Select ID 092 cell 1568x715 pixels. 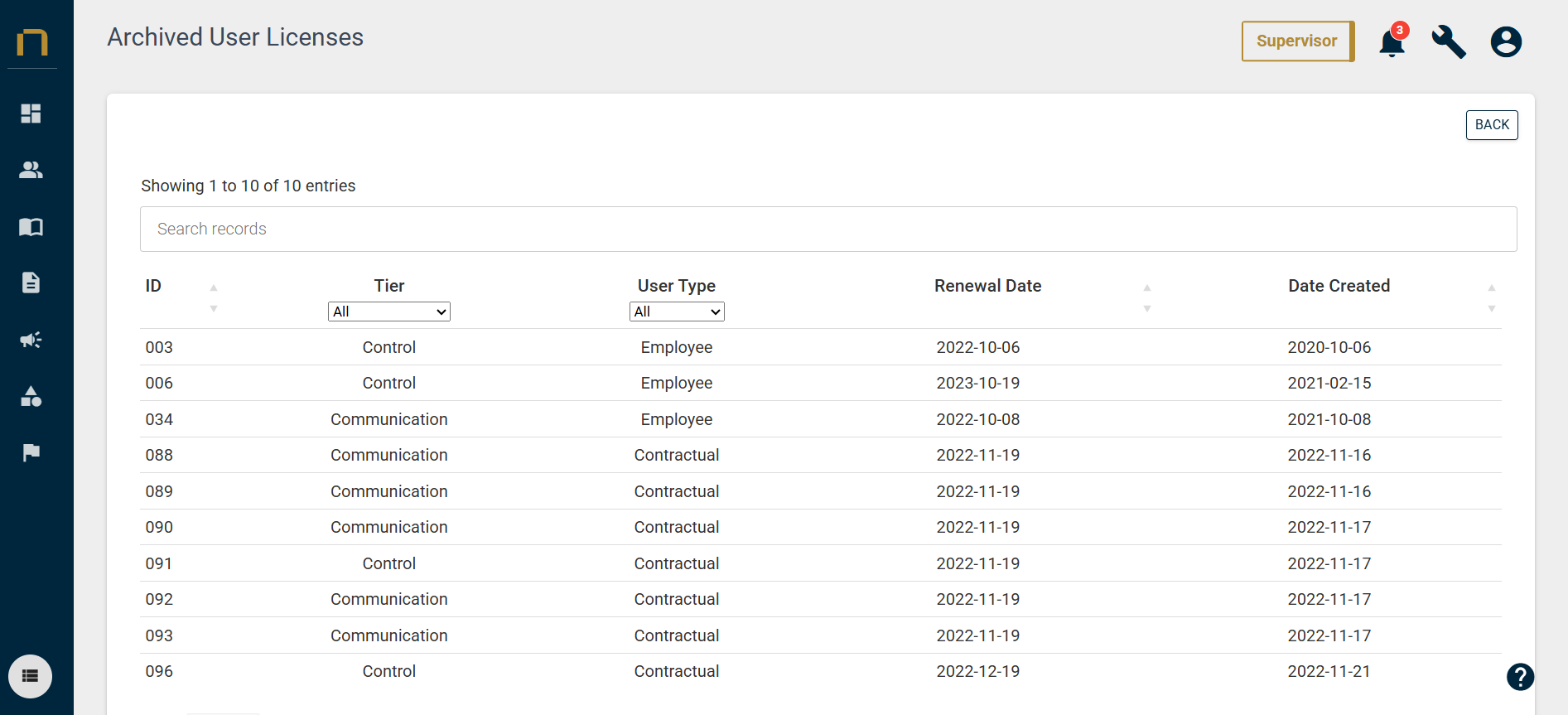point(159,599)
